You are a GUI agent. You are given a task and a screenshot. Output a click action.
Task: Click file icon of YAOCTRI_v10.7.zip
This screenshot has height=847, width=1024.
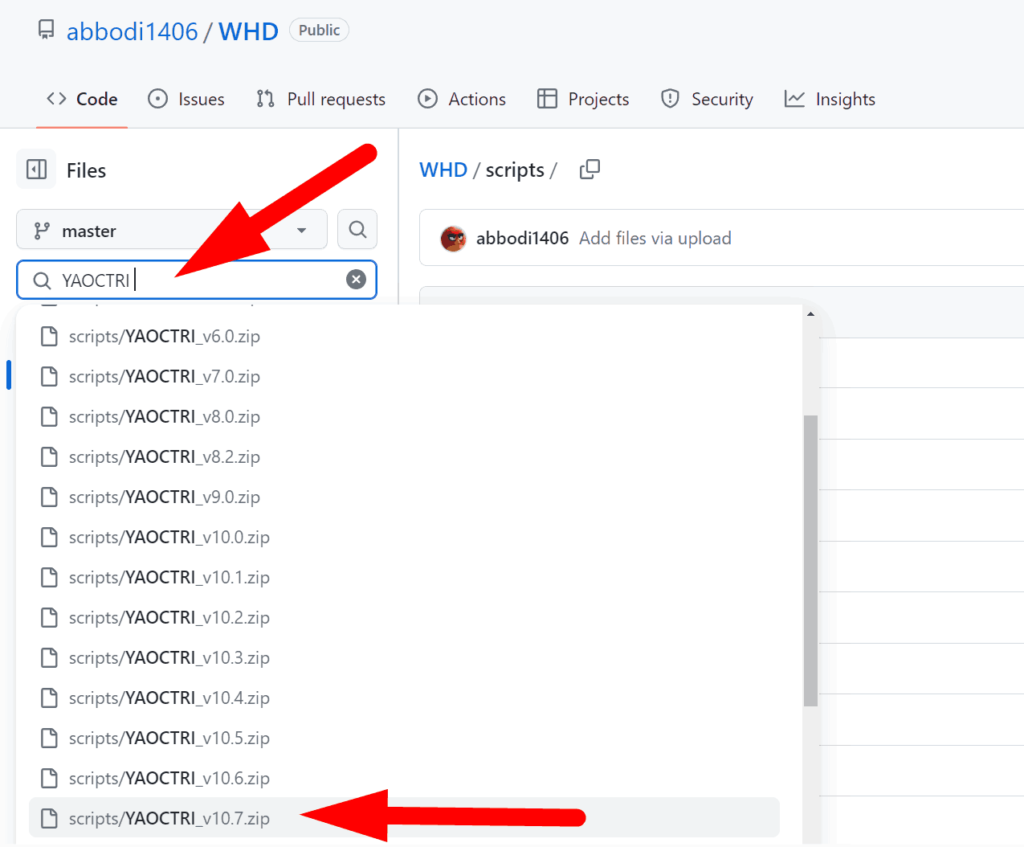click(49, 818)
